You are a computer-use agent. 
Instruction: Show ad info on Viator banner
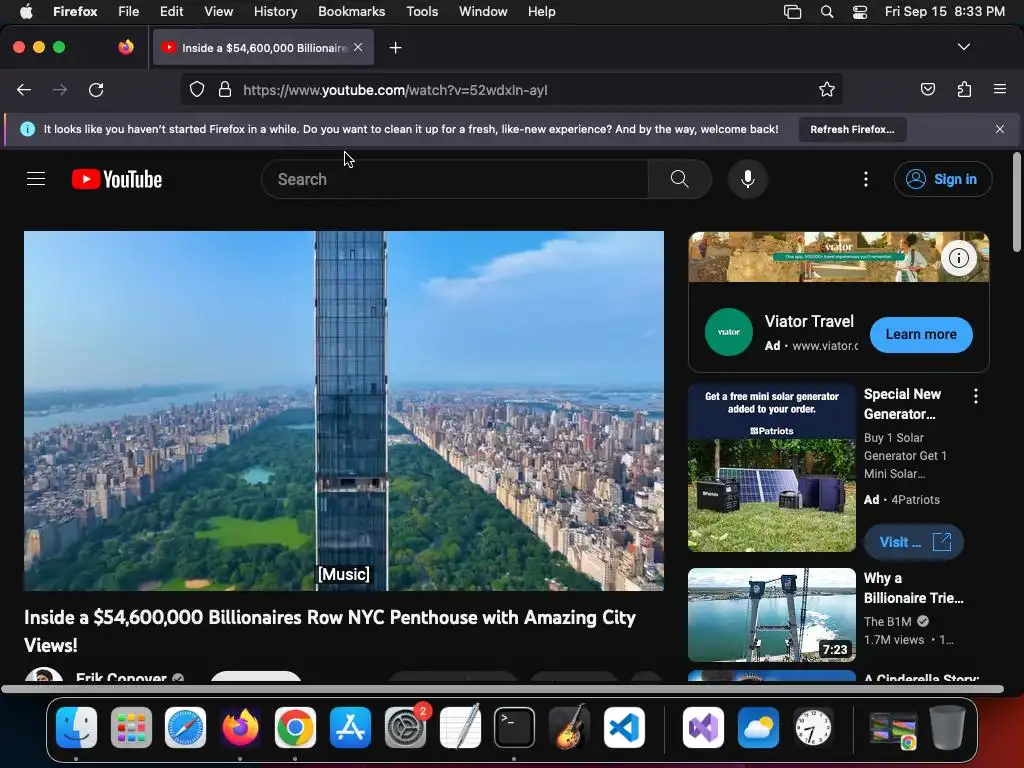click(959, 258)
